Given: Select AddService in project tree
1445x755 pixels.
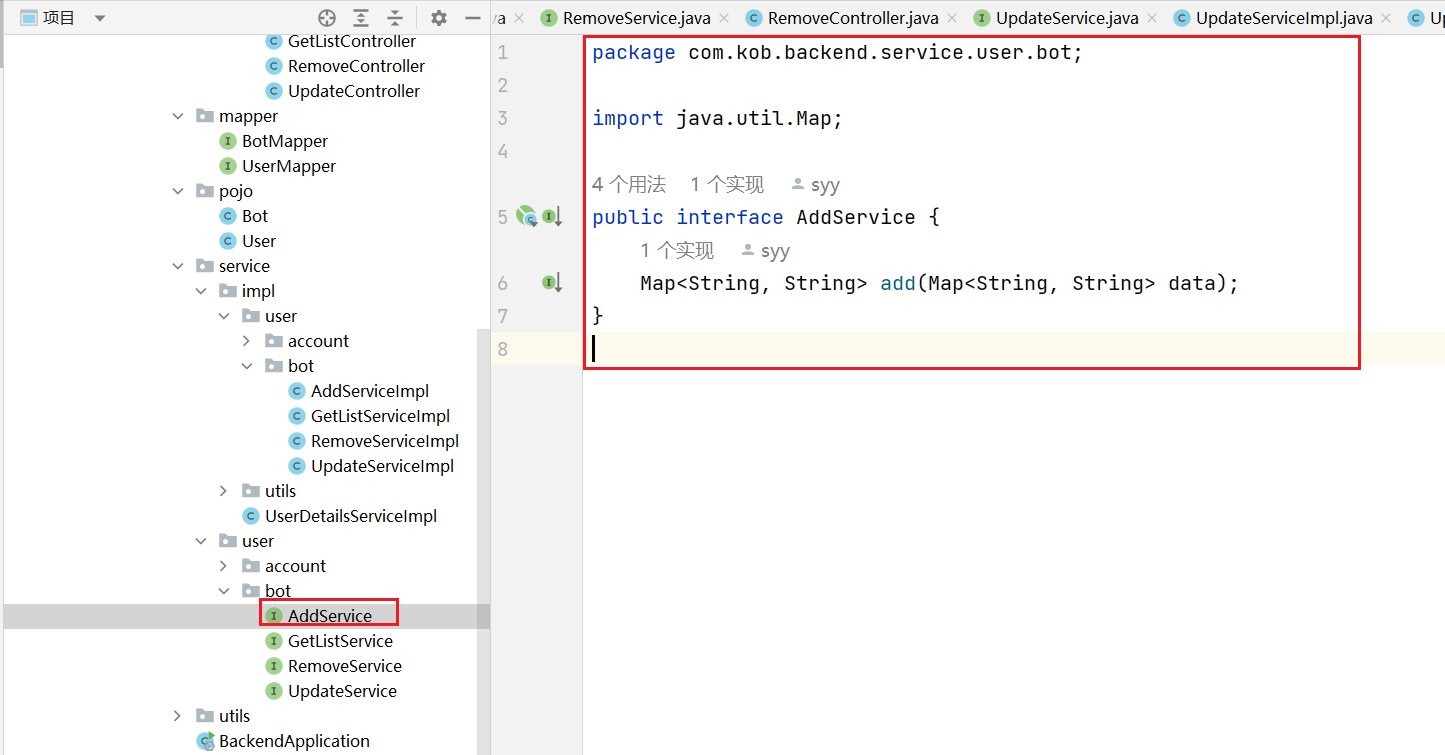Looking at the screenshot, I should [330, 616].
